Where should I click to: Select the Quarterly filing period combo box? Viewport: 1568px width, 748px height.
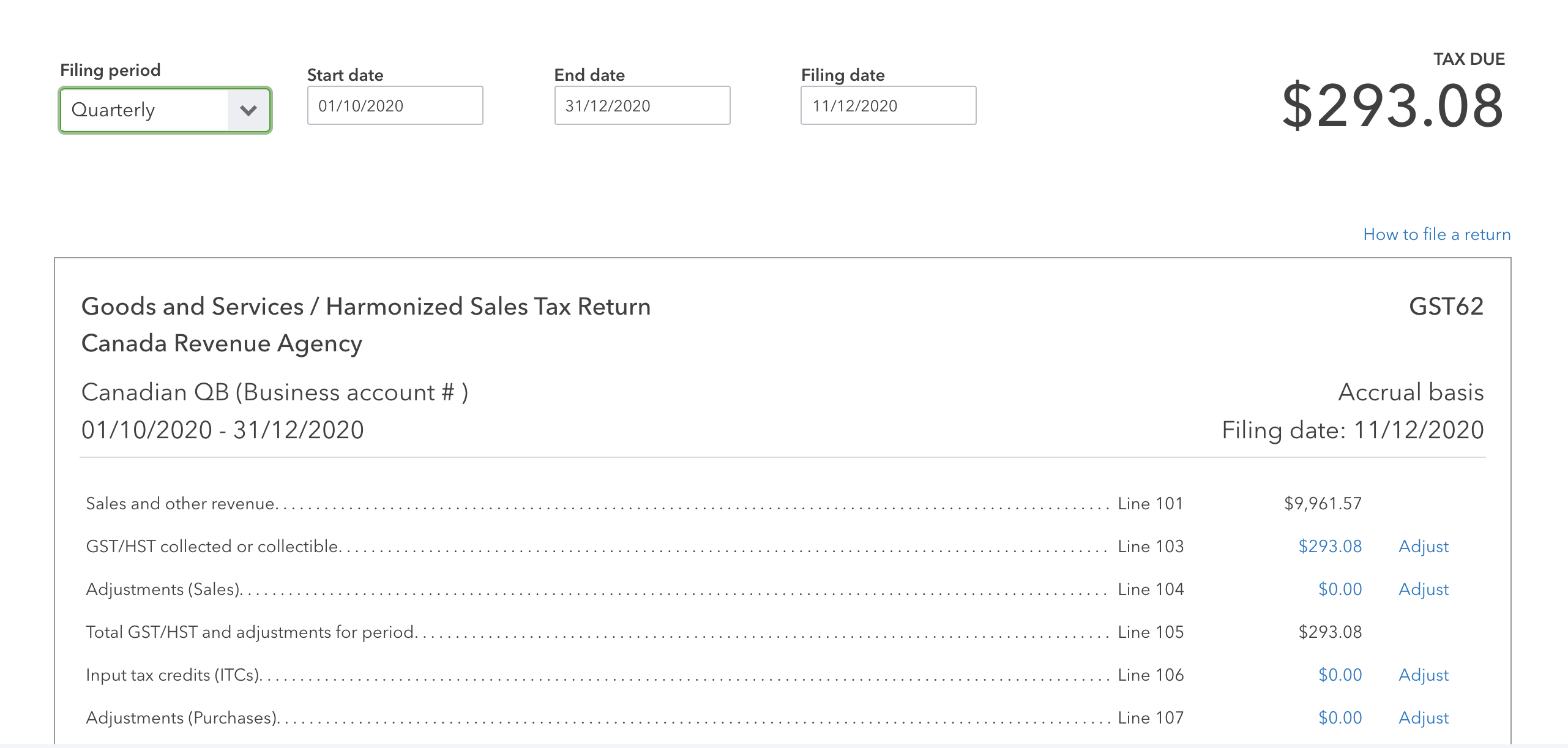165,110
